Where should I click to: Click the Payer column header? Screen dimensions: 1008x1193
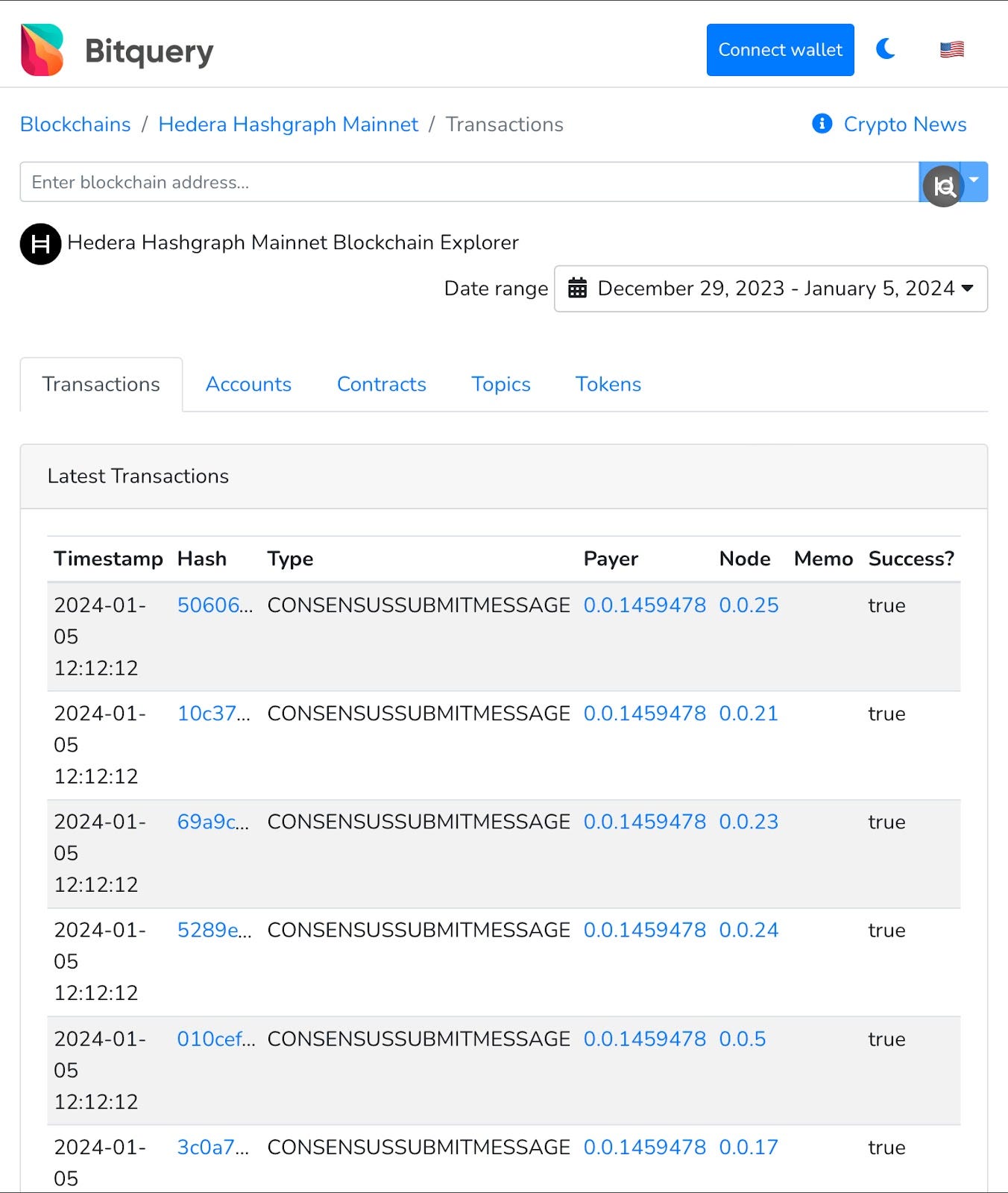611,558
